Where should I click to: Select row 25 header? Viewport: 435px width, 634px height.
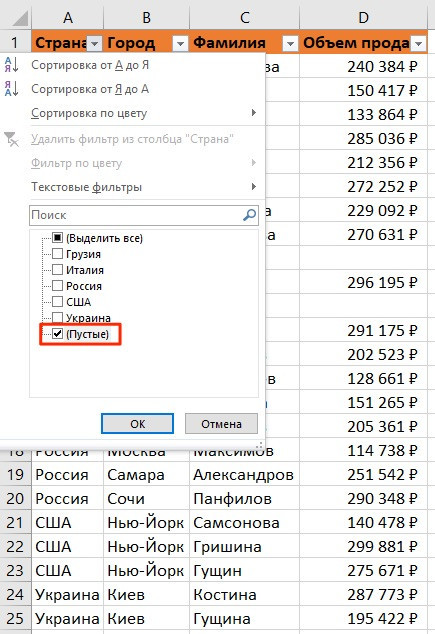tap(15, 618)
